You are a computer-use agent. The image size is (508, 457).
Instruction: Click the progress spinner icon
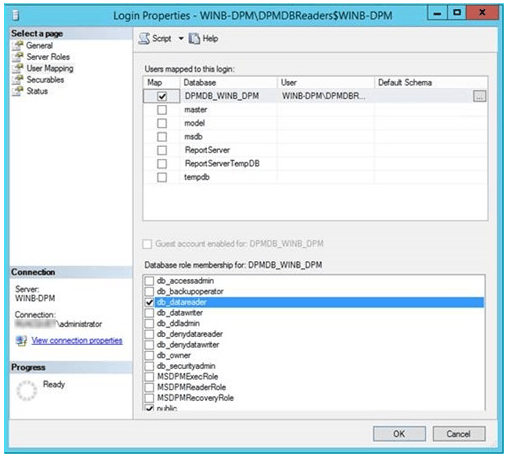click(27, 391)
